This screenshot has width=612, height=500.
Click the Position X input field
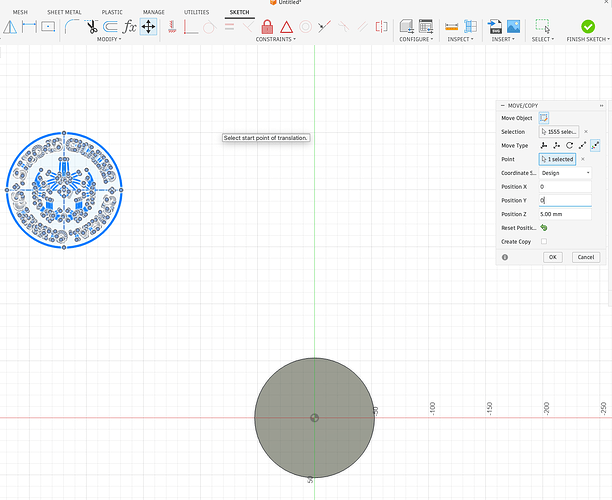tap(565, 187)
